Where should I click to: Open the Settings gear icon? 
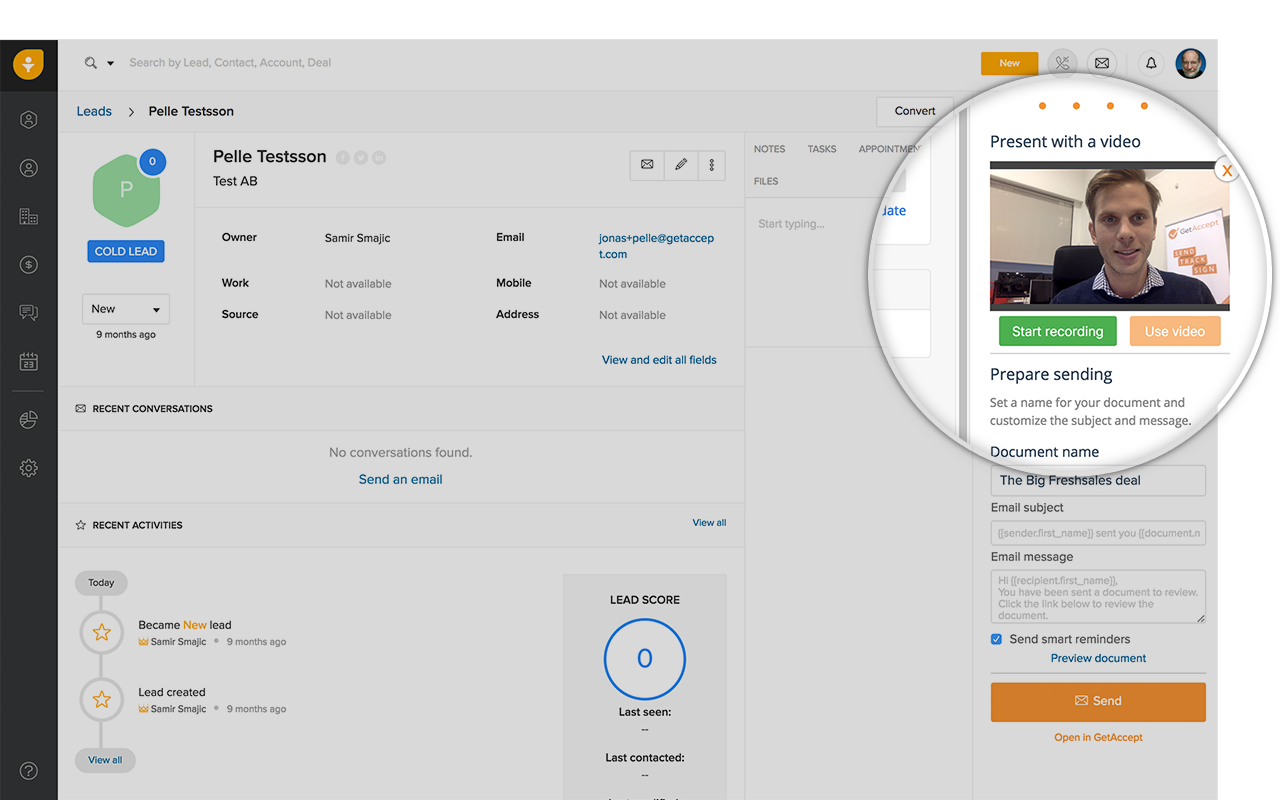point(28,468)
